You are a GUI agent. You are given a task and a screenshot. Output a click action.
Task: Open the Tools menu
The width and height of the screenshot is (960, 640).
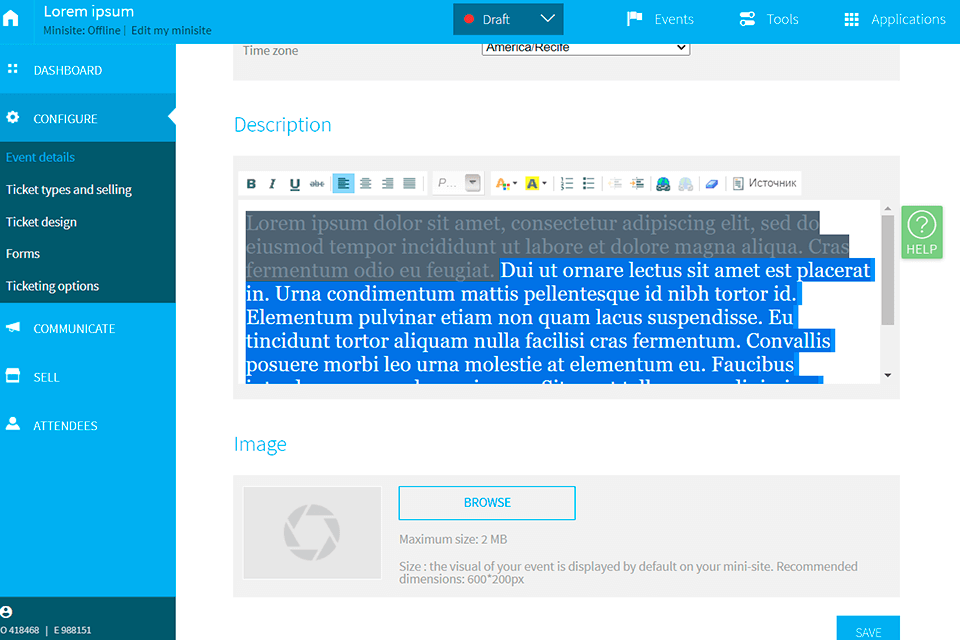point(768,19)
